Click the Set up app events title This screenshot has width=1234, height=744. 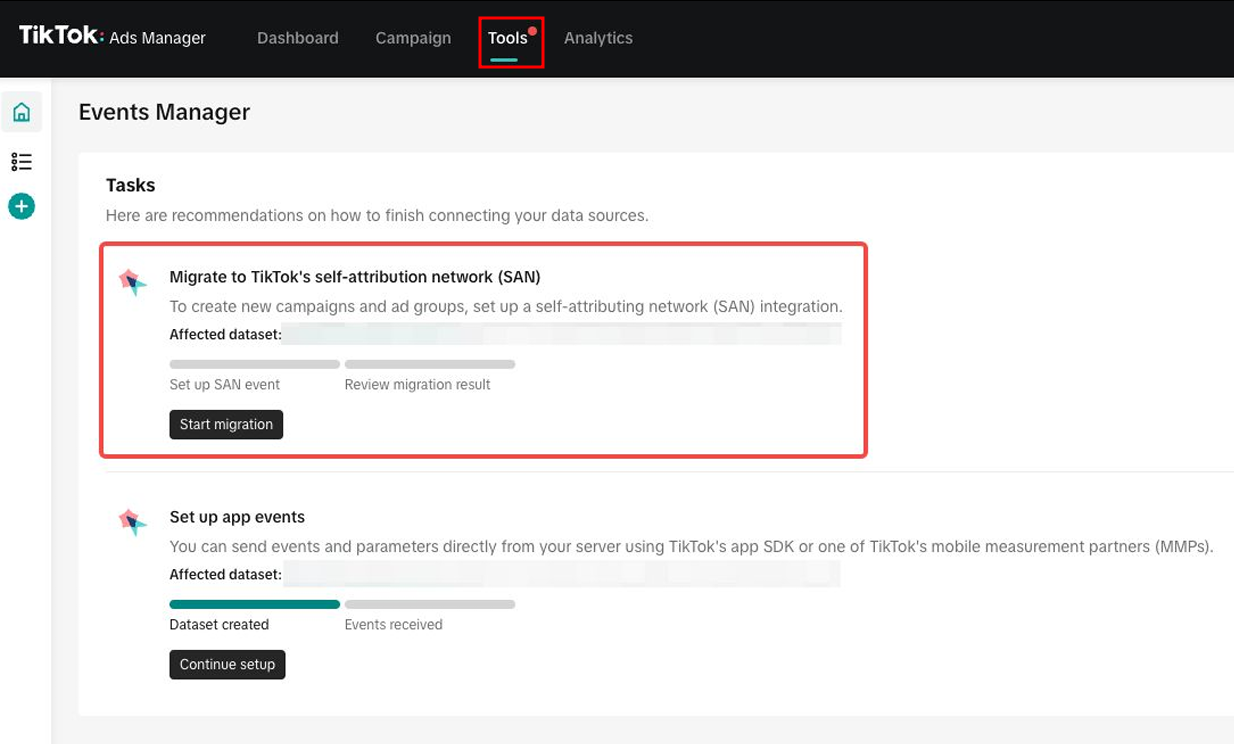237,517
